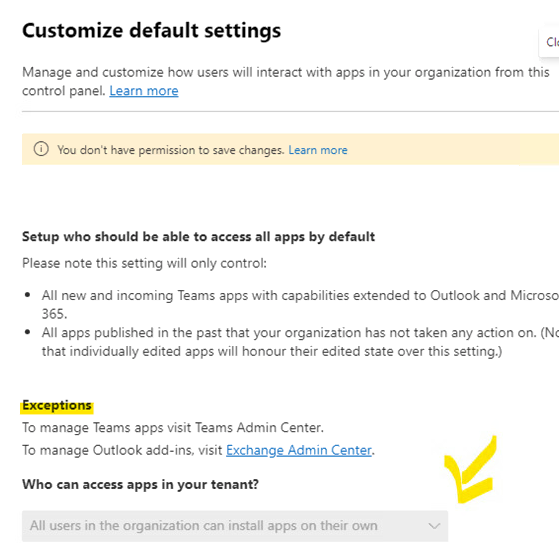Follow the Learn more link in the yellow permission banner
This screenshot has width=559, height=548.
point(318,150)
